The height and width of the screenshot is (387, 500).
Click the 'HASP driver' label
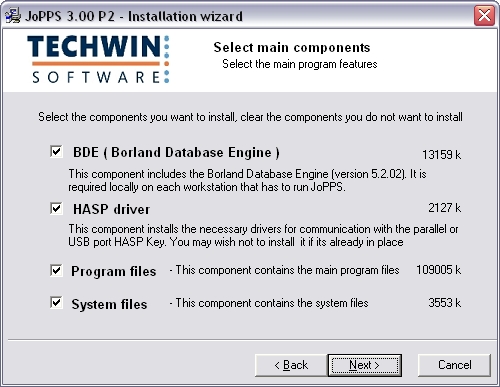tap(111, 209)
